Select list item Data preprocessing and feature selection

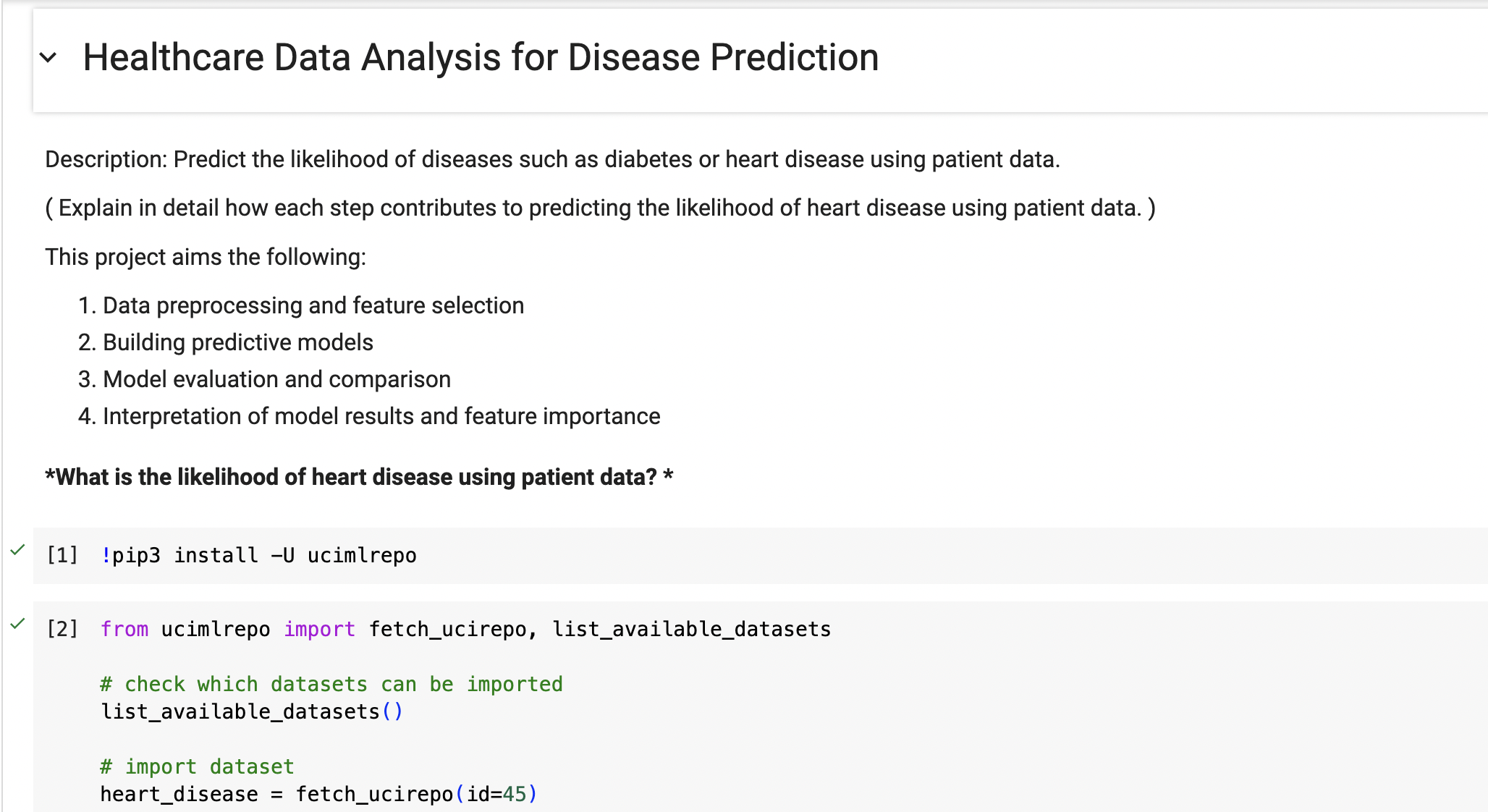coord(313,305)
